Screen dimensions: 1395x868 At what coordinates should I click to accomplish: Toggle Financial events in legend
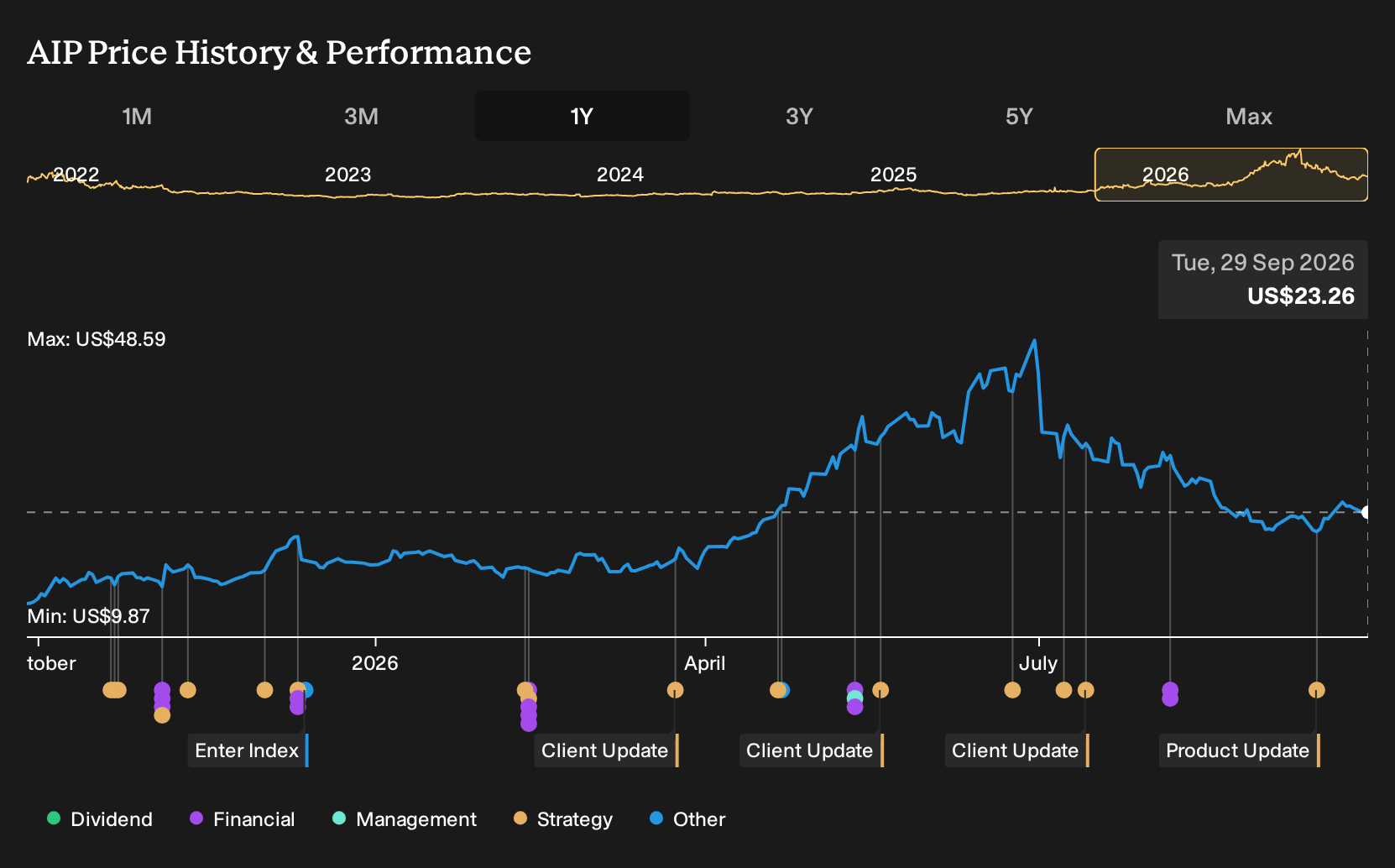point(243,819)
